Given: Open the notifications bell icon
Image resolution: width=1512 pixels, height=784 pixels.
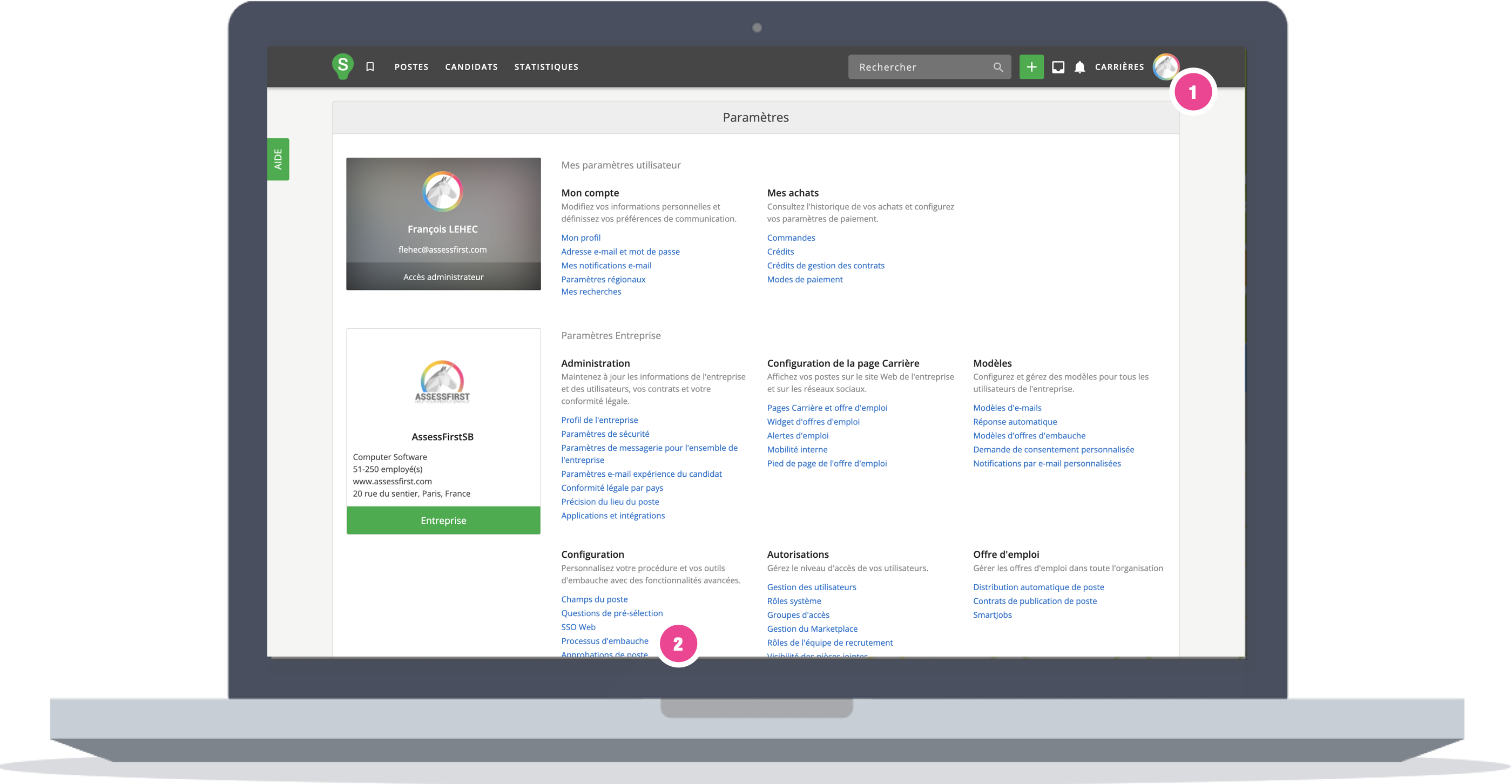Looking at the screenshot, I should (1079, 67).
